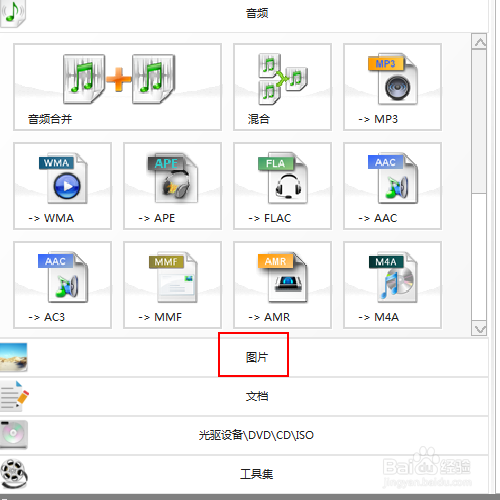Image resolution: width=500 pixels, height=500 pixels.
Task: Choose the -> MMF conversion tile
Action: (x=172, y=285)
